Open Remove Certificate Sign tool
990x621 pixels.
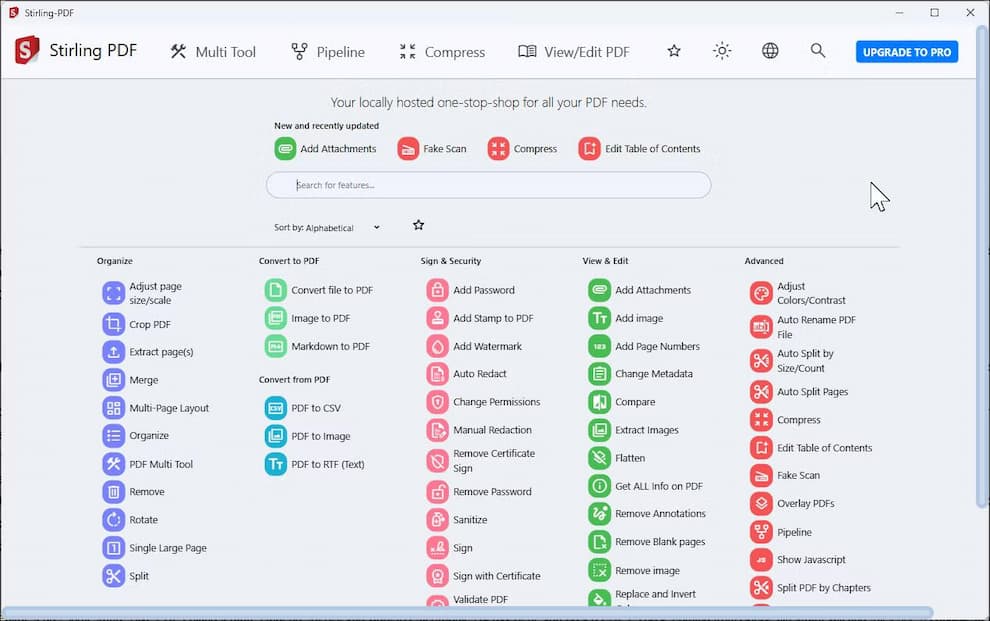point(481,461)
